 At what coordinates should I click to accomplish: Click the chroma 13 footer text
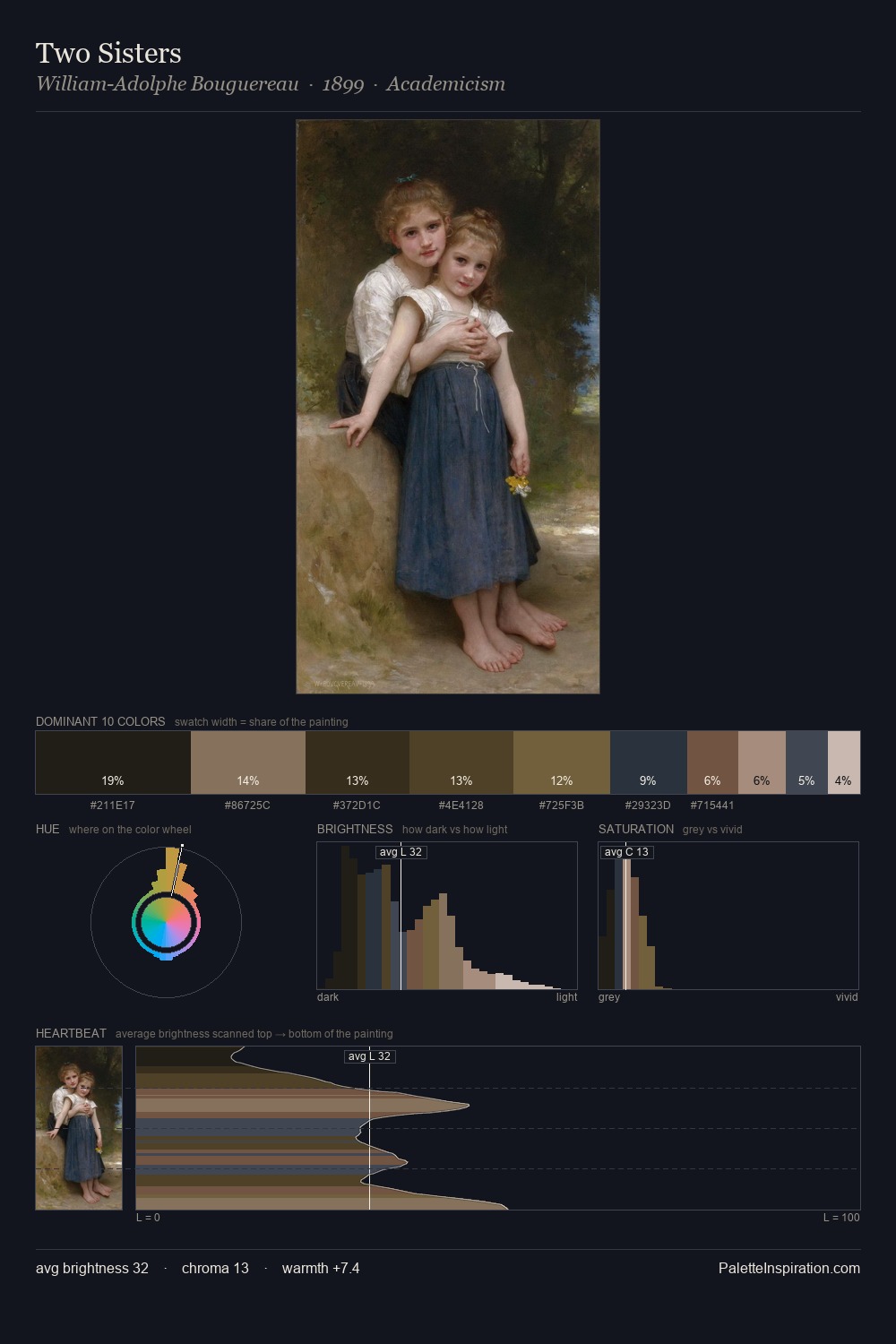point(215,1268)
